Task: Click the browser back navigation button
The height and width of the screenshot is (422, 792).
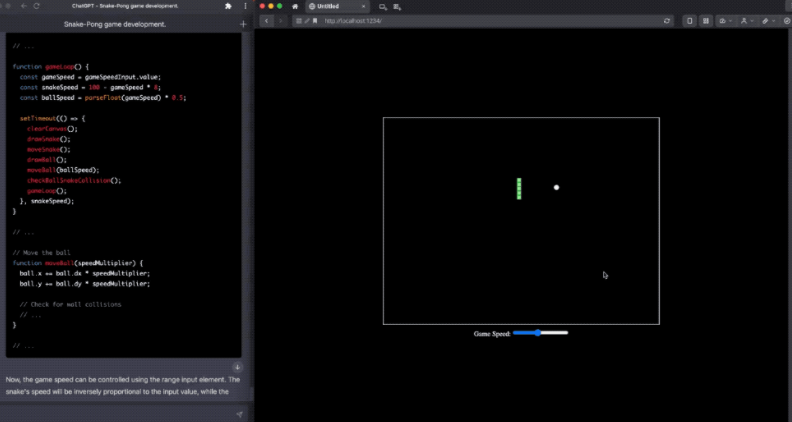Action: coord(267,20)
